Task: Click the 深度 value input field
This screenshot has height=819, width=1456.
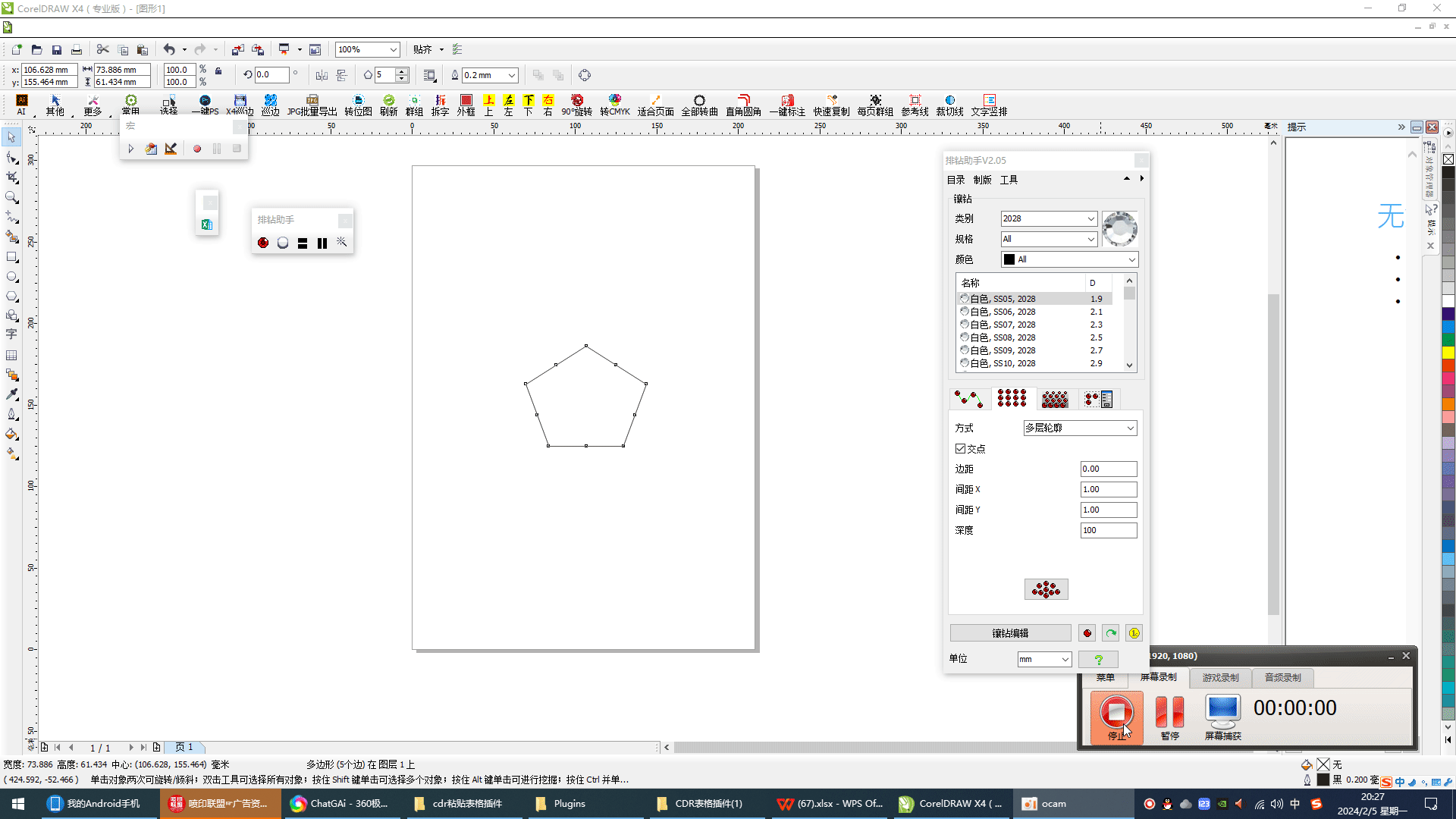Action: 1108,530
